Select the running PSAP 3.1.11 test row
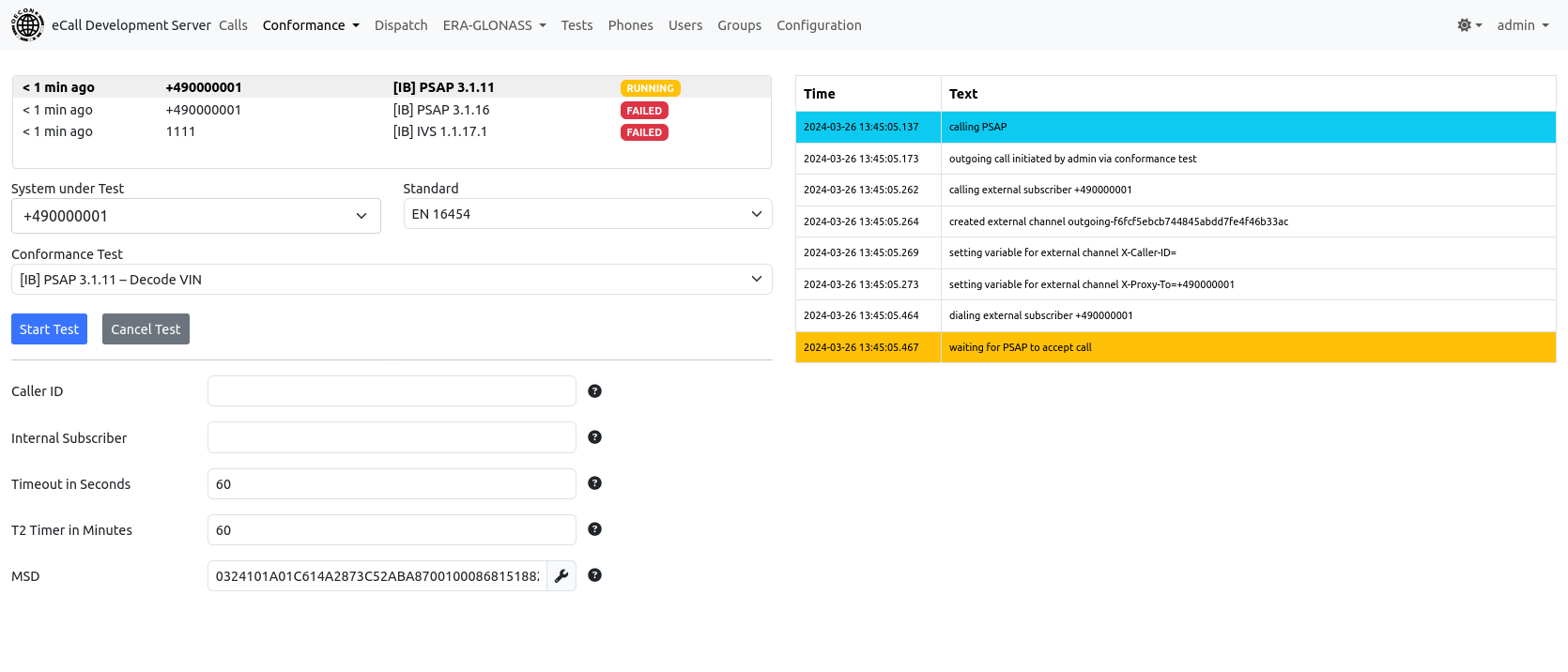1568x672 pixels. click(x=391, y=87)
